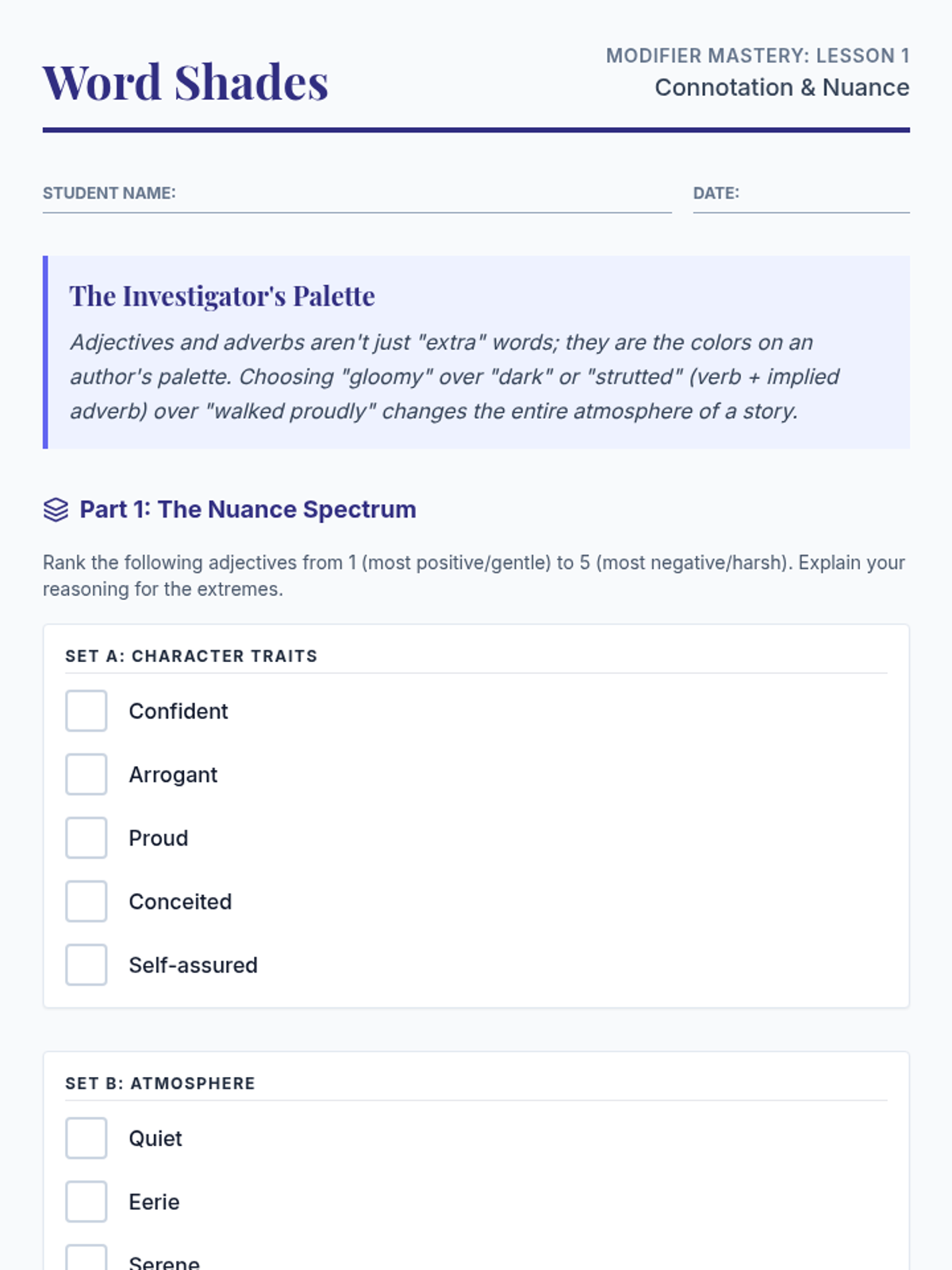The image size is (952, 1270).
Task: Click The Investigator's Palette heading
Action: coord(222,296)
